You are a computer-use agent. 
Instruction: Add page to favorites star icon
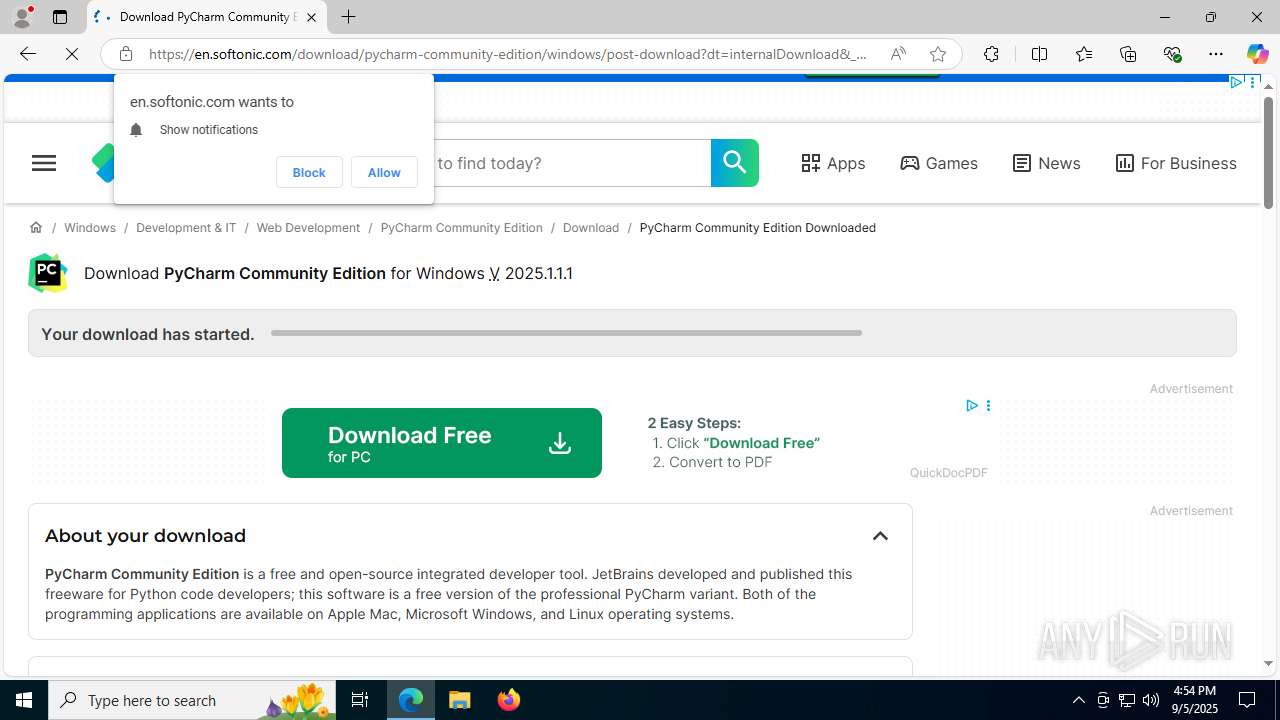coord(937,54)
